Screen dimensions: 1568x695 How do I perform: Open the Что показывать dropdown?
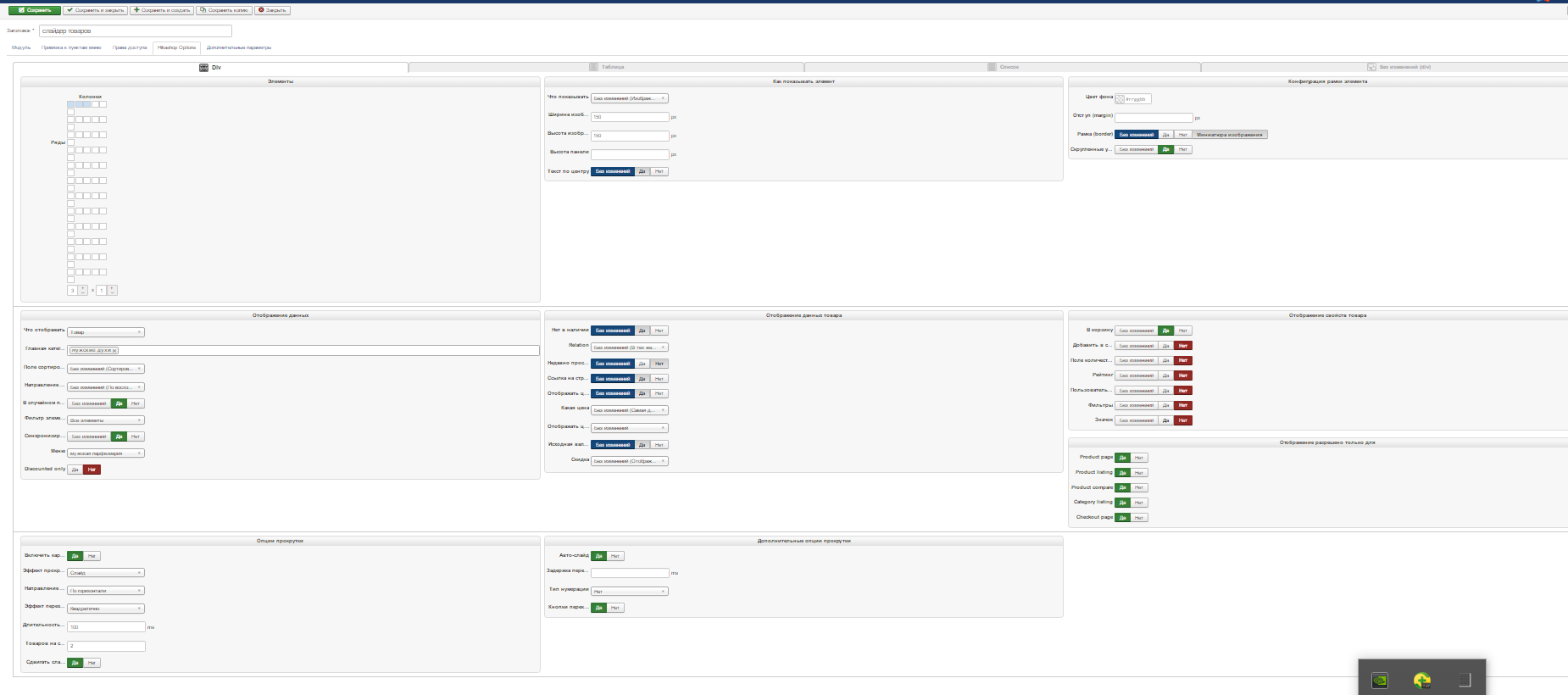(630, 98)
